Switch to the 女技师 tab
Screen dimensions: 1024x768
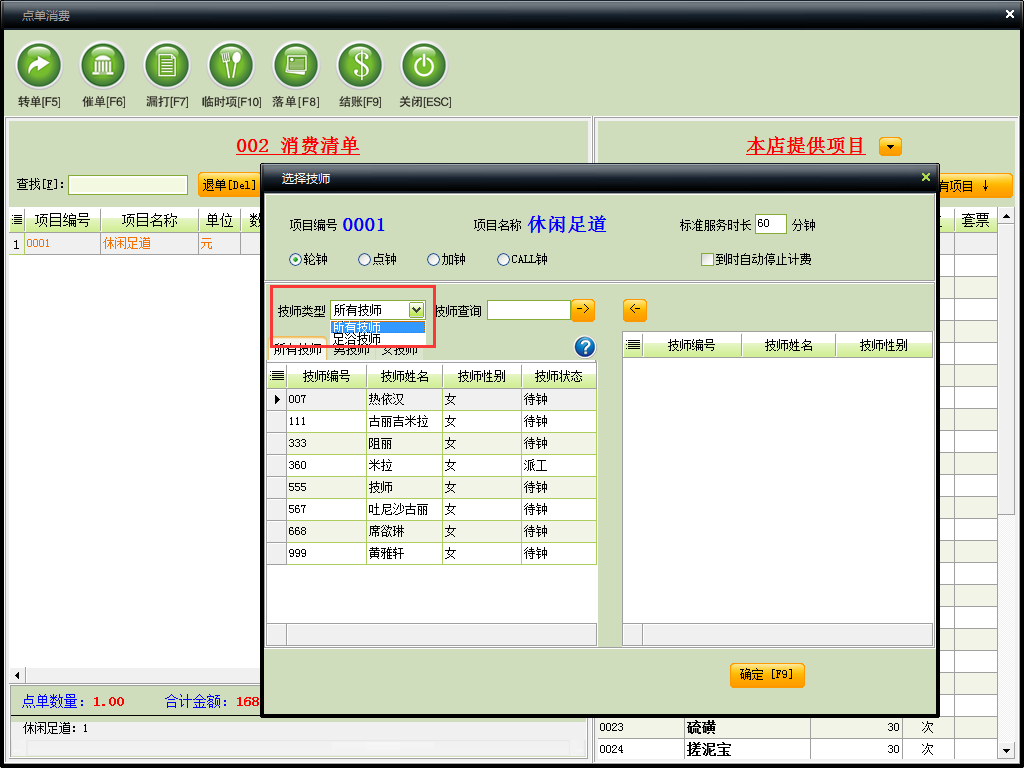coord(399,350)
